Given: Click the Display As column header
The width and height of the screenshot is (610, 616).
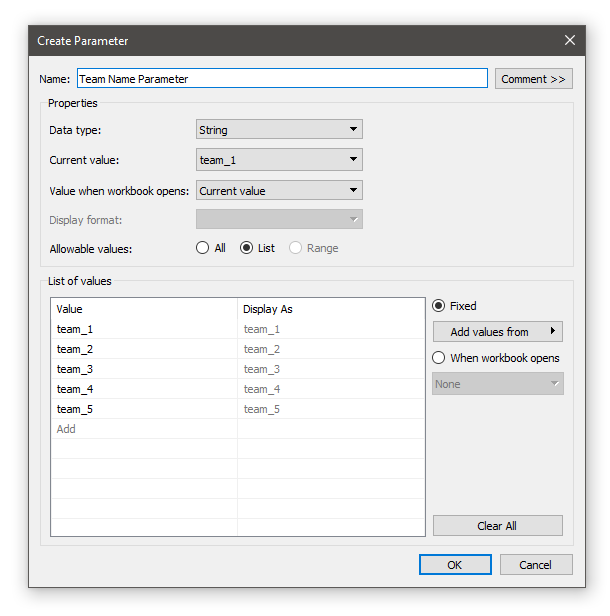Looking at the screenshot, I should point(331,309).
